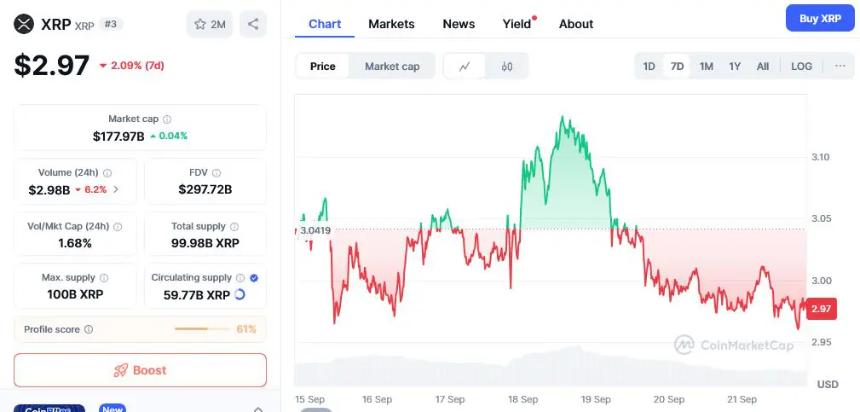The image size is (860, 412).
Task: Open the Markets tab
Action: (x=391, y=23)
